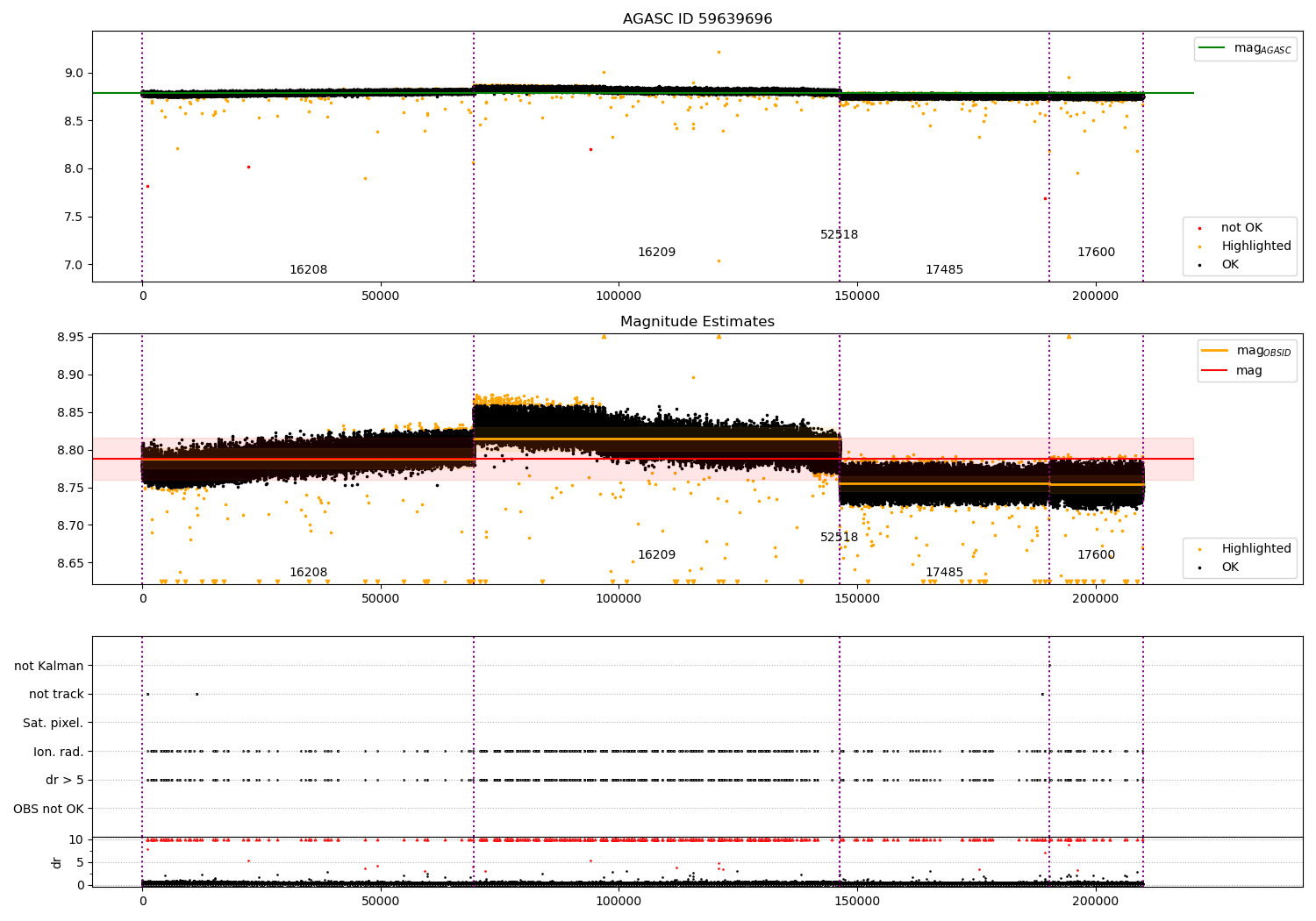Click the 'not Kalman' axis label
The width and height of the screenshot is (1316, 921).
pos(49,667)
